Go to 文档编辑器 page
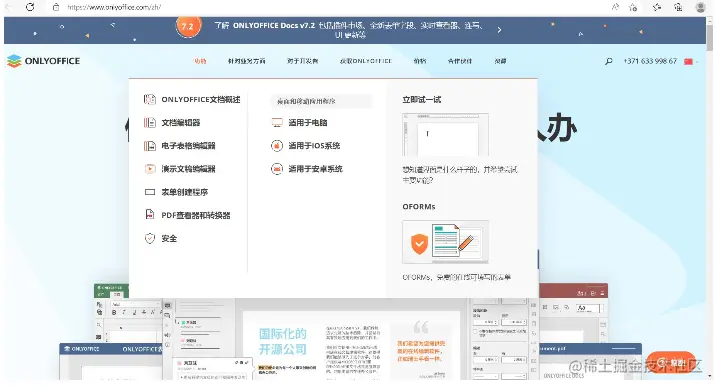716x388 pixels. coord(181,122)
